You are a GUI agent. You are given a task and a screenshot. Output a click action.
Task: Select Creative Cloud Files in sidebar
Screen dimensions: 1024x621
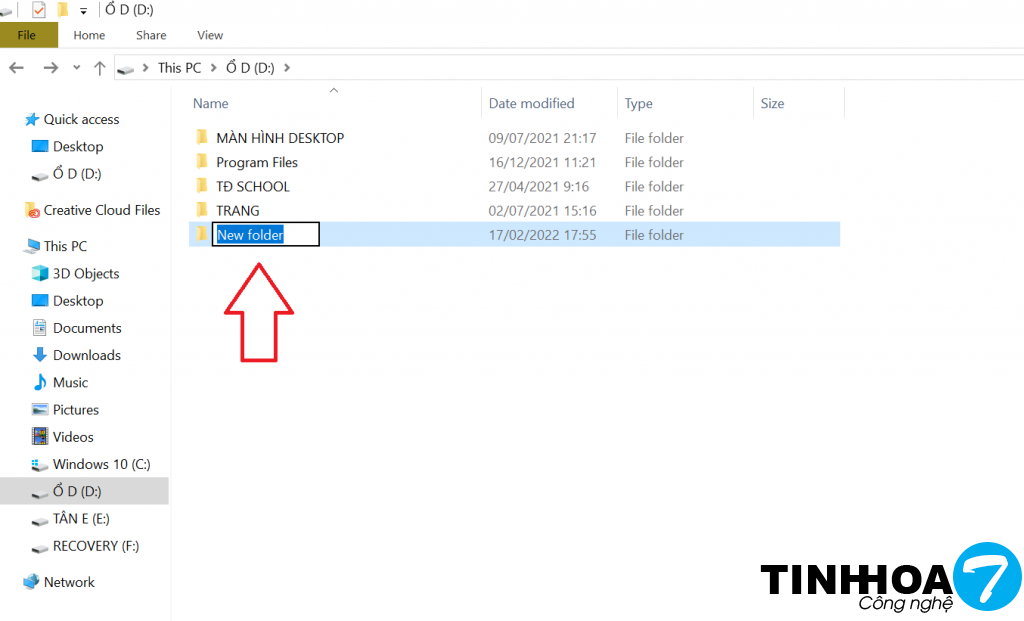(x=101, y=210)
